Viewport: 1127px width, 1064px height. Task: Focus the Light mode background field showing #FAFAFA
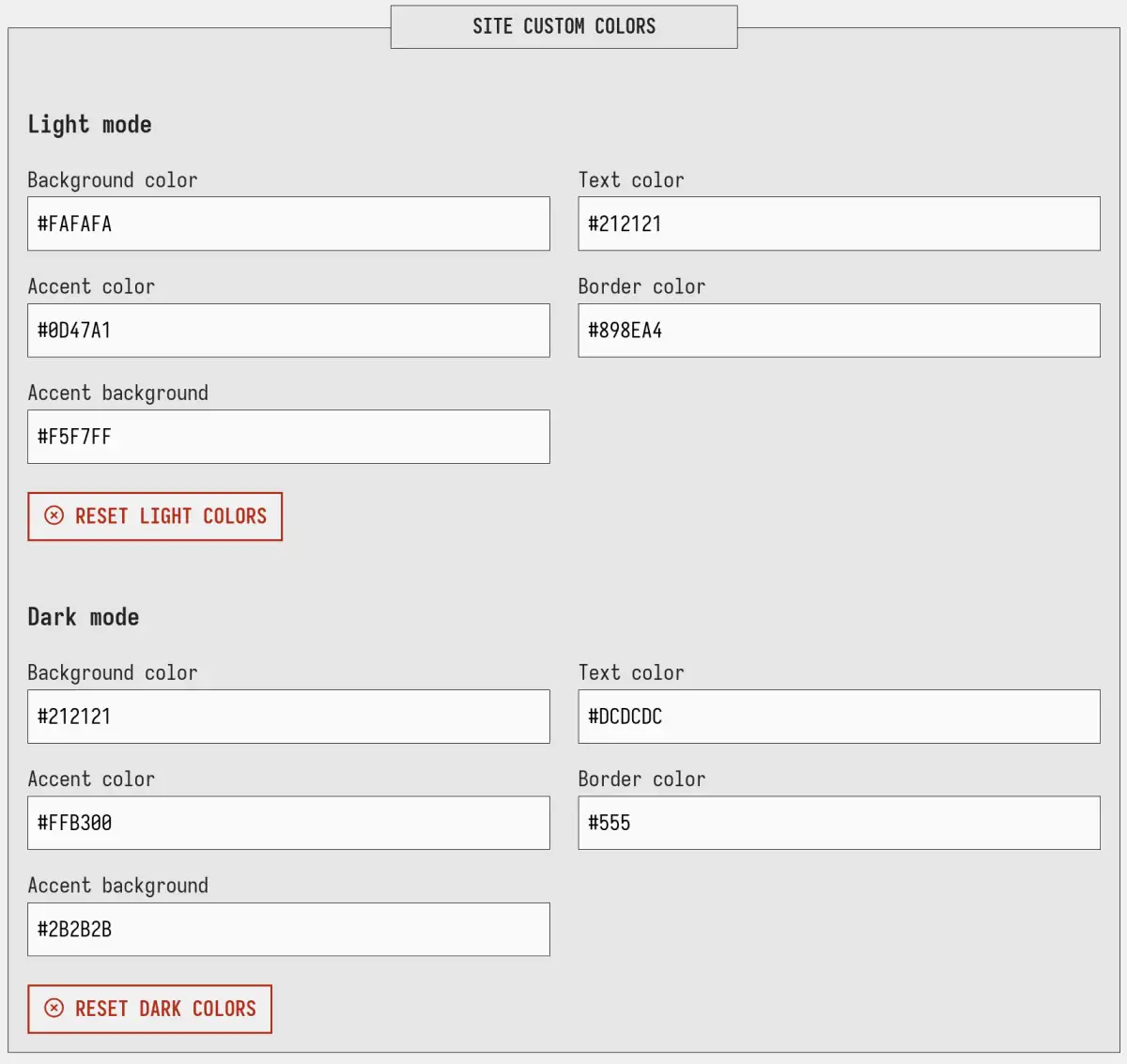click(x=288, y=224)
